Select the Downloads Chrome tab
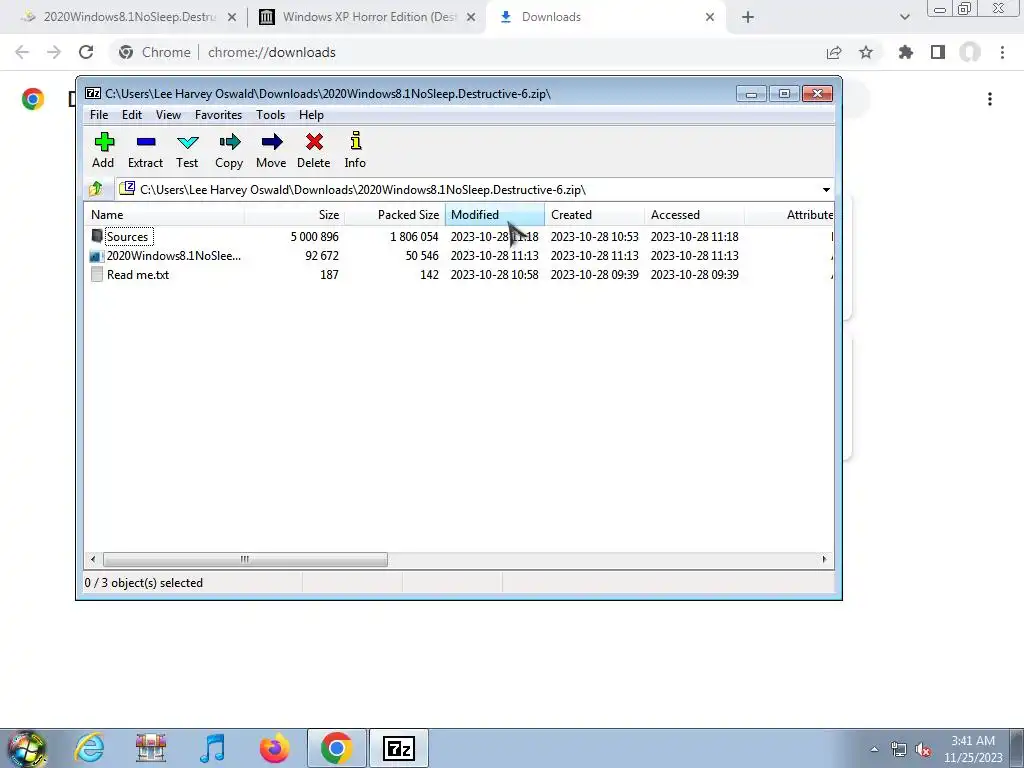1024x768 pixels. coord(604,17)
